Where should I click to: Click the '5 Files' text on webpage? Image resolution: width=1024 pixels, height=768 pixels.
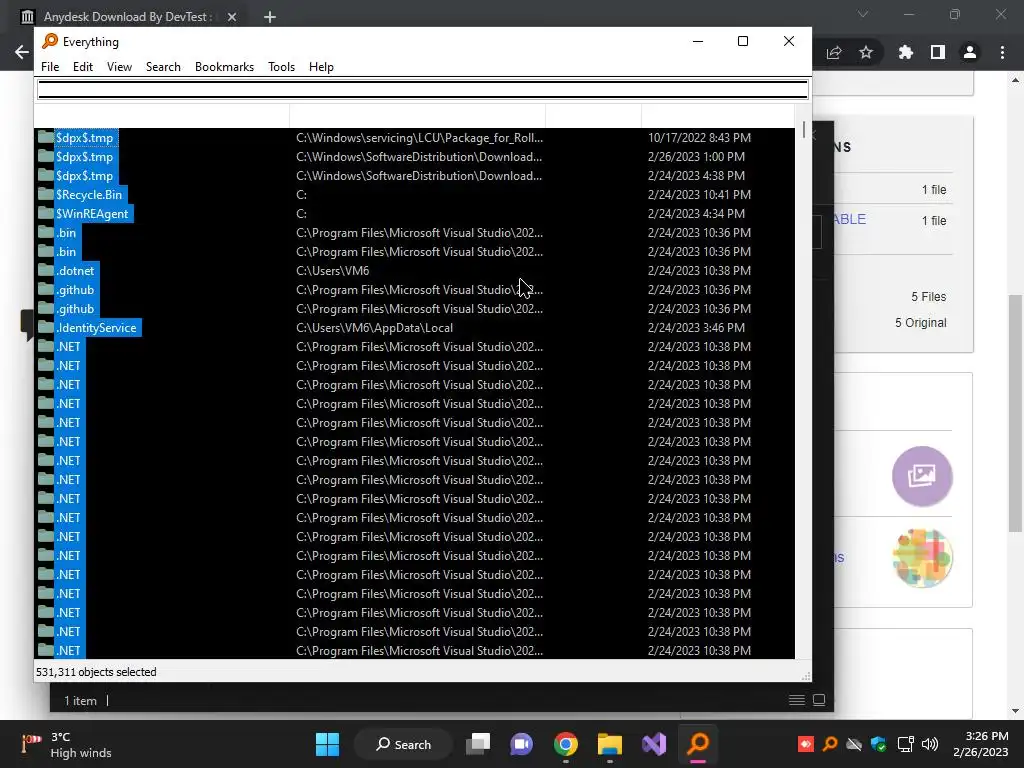click(929, 296)
